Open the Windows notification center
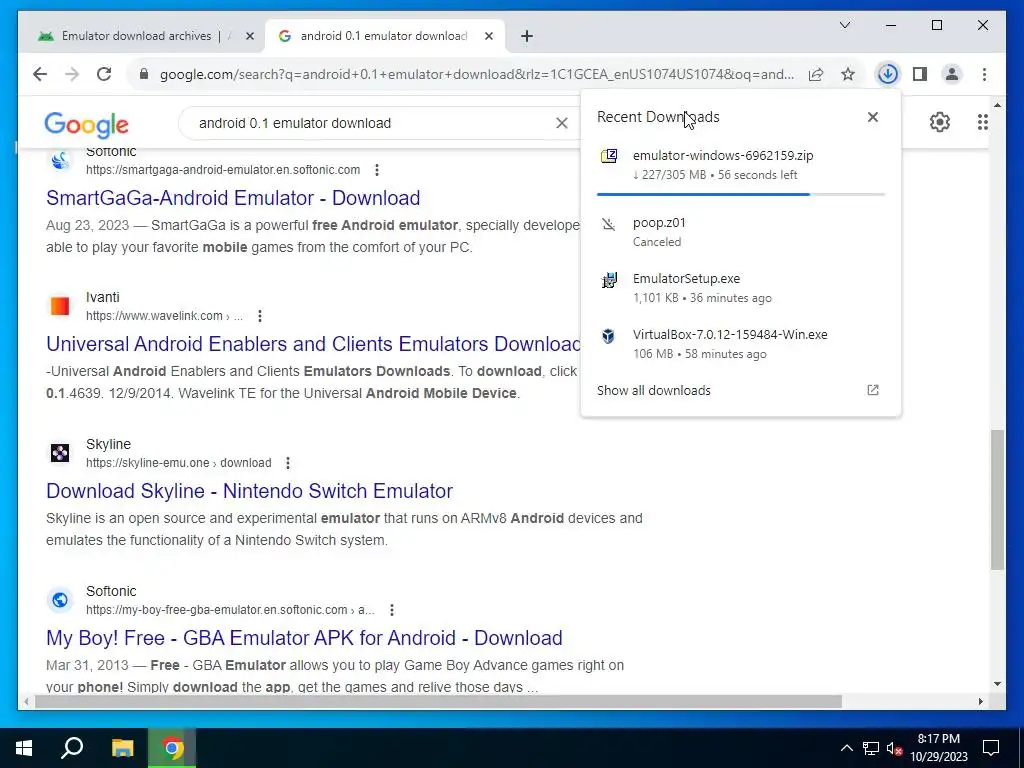The width and height of the screenshot is (1024, 768). 991,748
